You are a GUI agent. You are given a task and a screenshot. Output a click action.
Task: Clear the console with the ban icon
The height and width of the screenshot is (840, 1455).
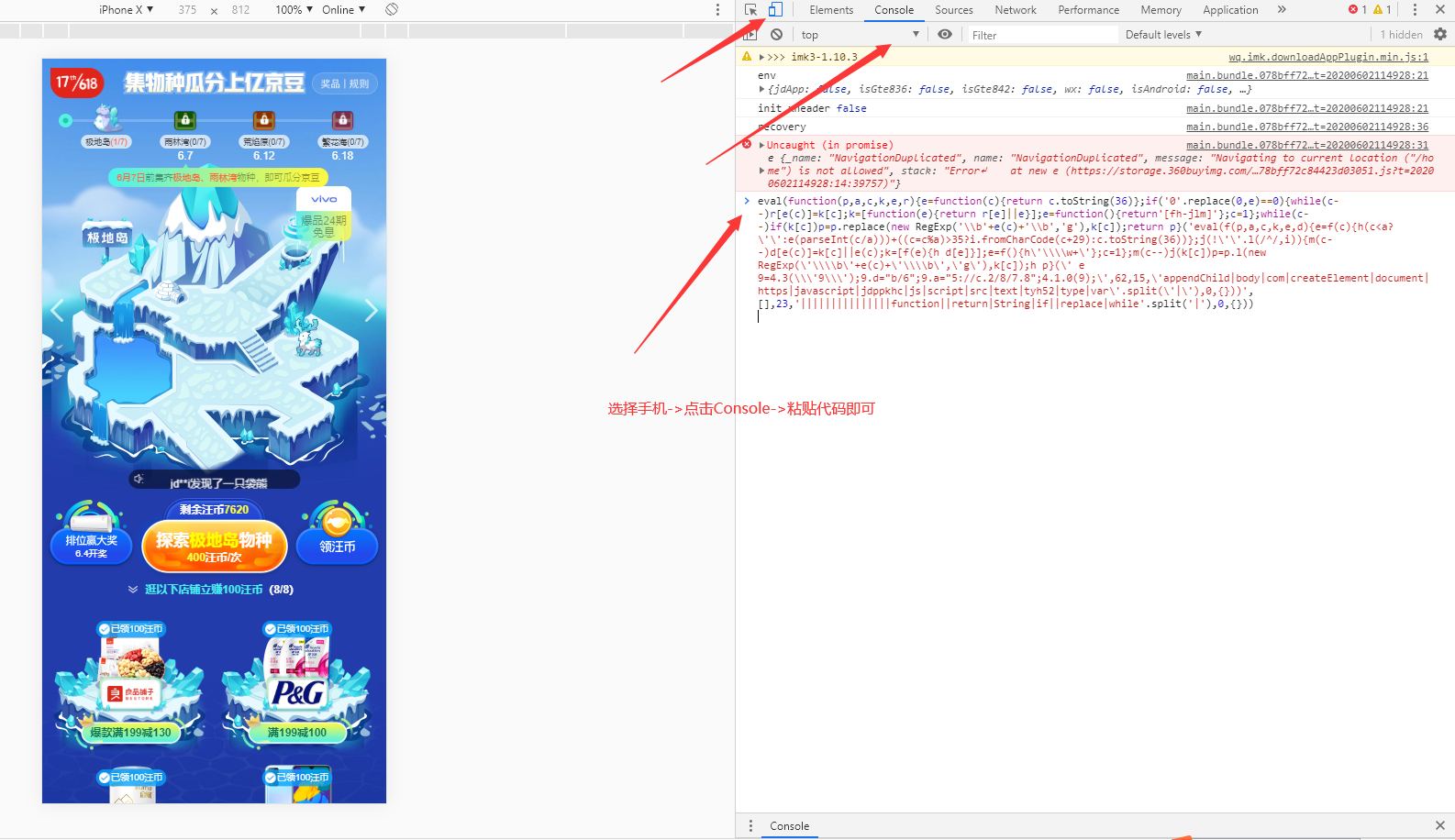[x=777, y=35]
